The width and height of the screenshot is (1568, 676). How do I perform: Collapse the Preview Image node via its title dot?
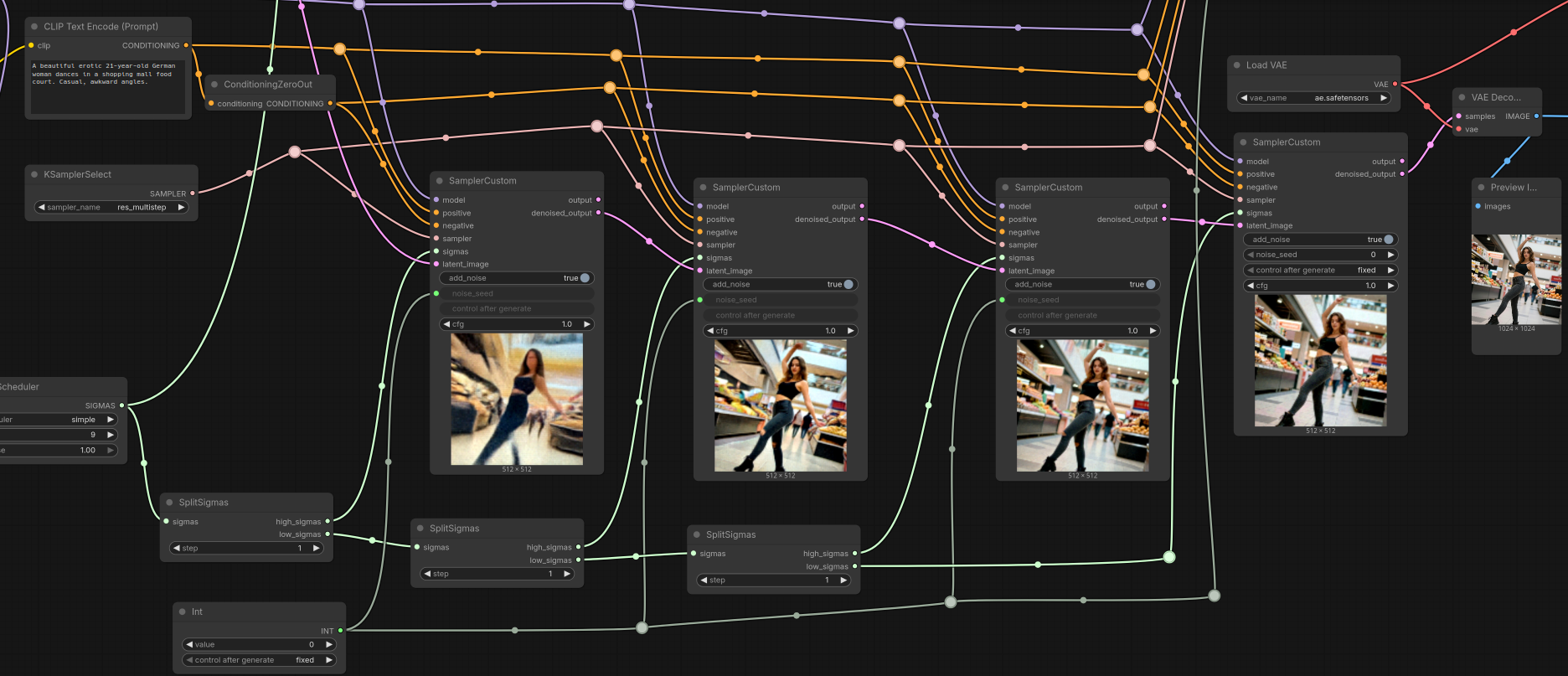click(x=1481, y=188)
